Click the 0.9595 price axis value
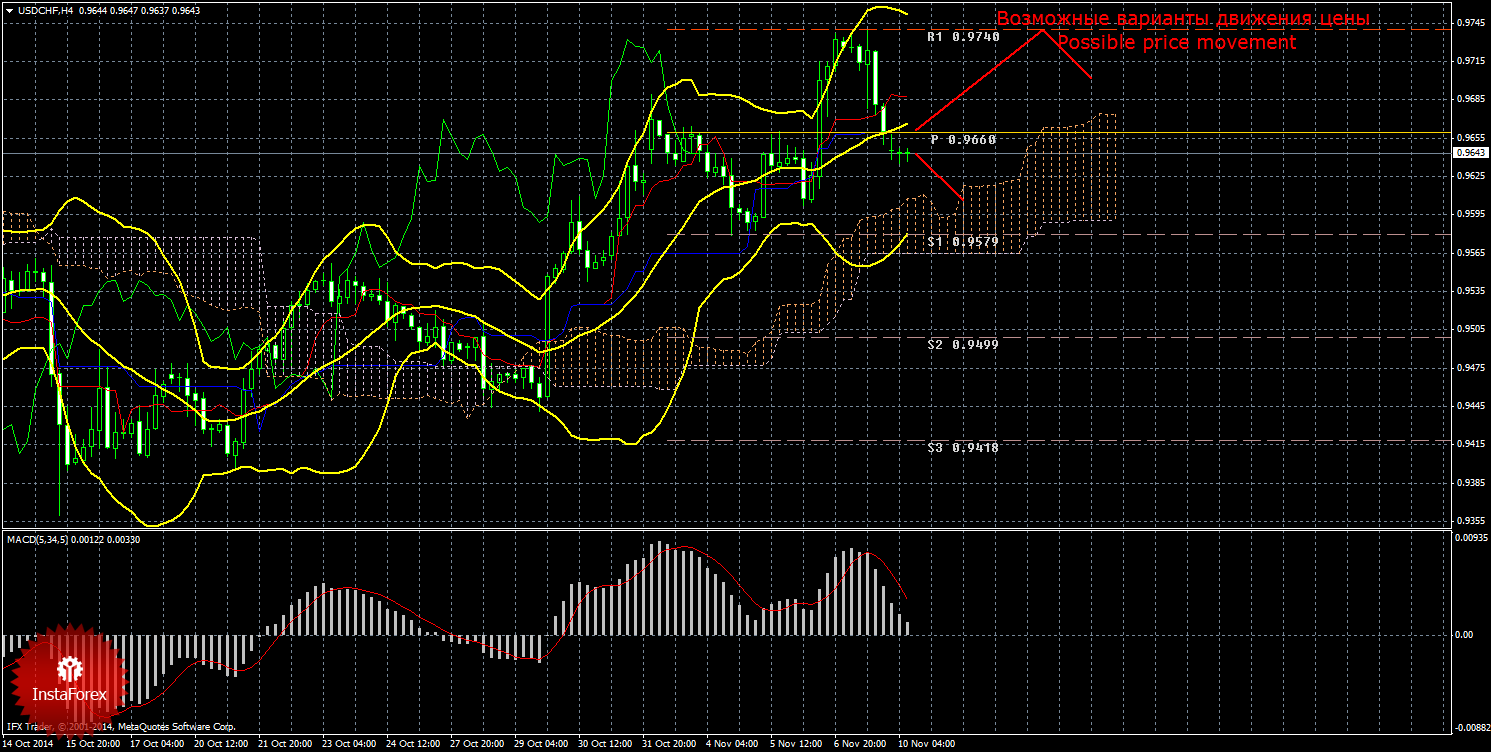The image size is (1491, 752). (1469, 214)
